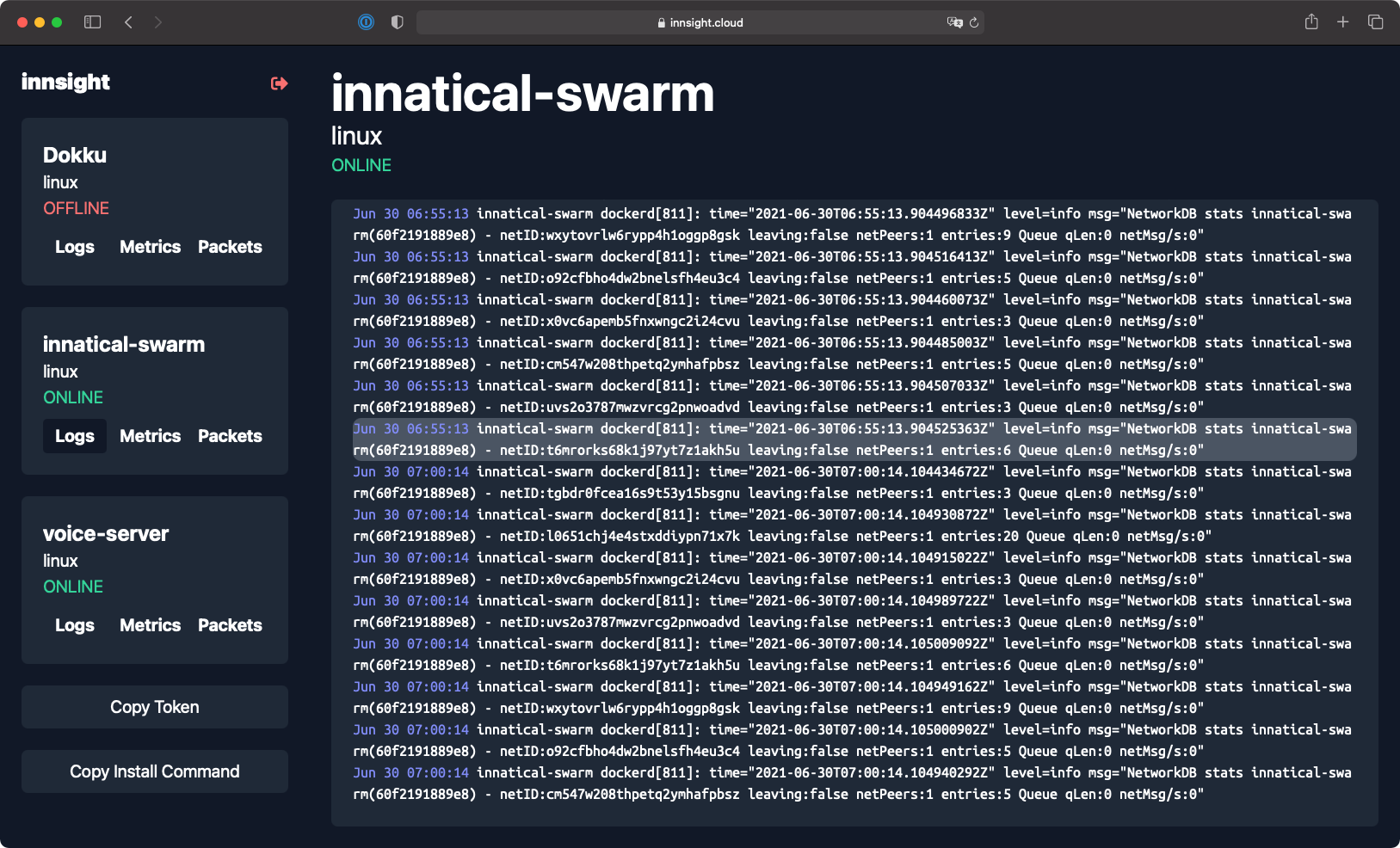Open Logs for voice-server
The image size is (1400, 848).
[x=75, y=625]
